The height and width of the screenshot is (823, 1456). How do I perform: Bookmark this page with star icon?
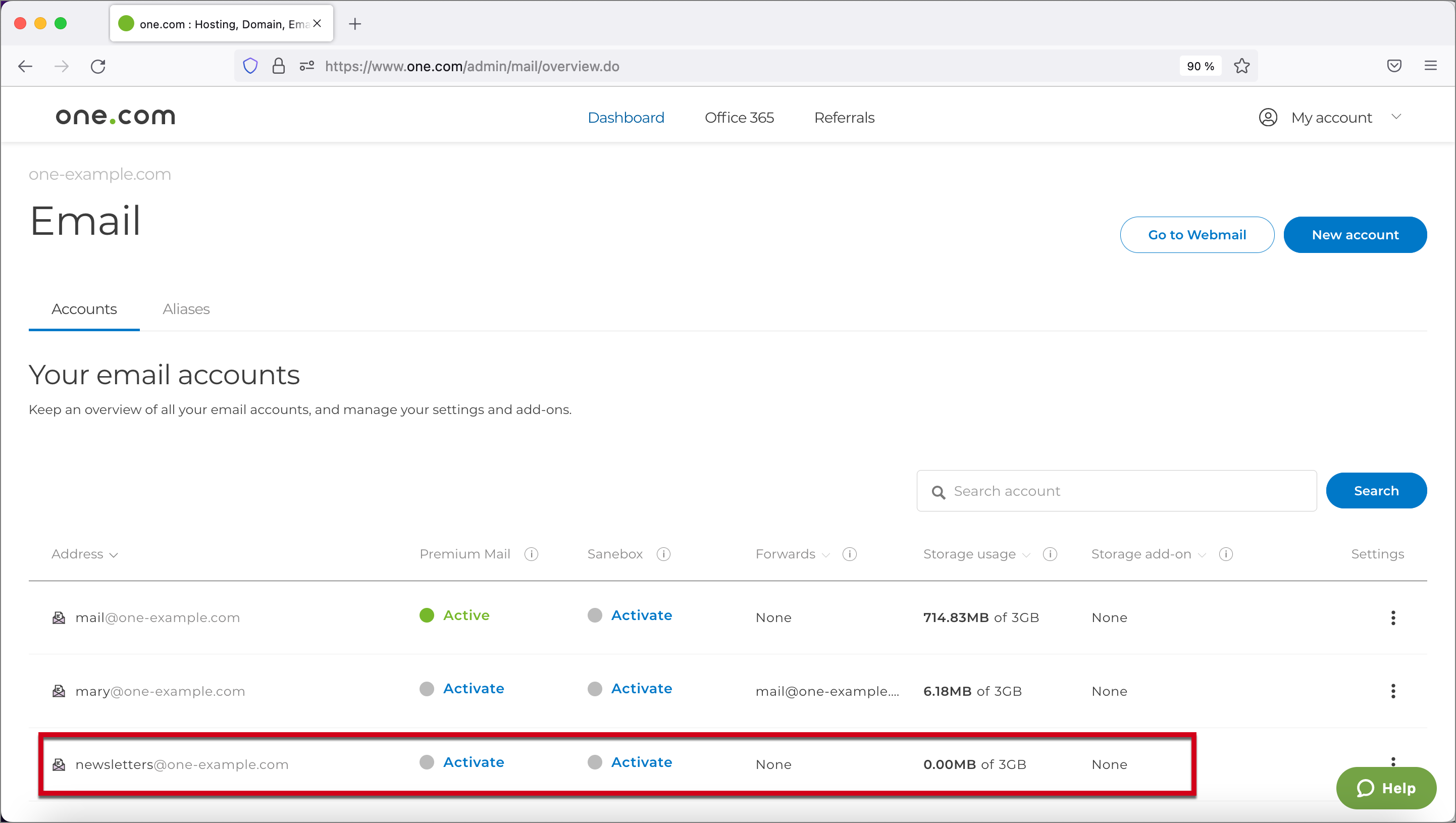[1242, 66]
